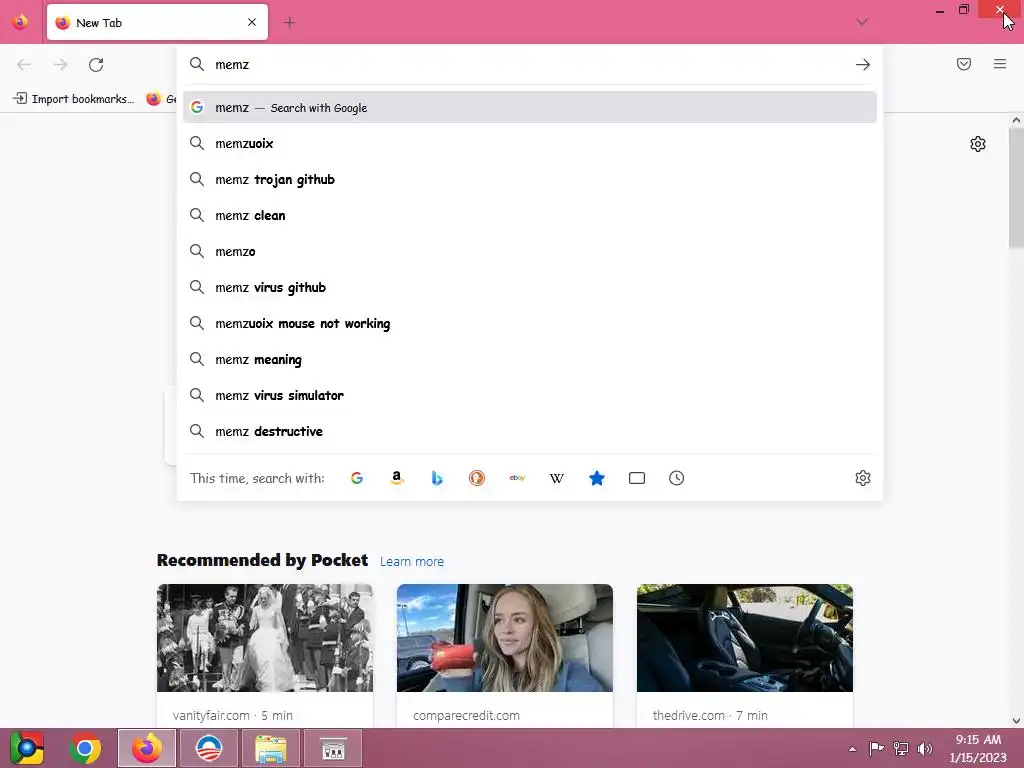The width and height of the screenshot is (1024, 768).
Task: Reload the page with the refresh button
Action: pyautogui.click(x=96, y=65)
